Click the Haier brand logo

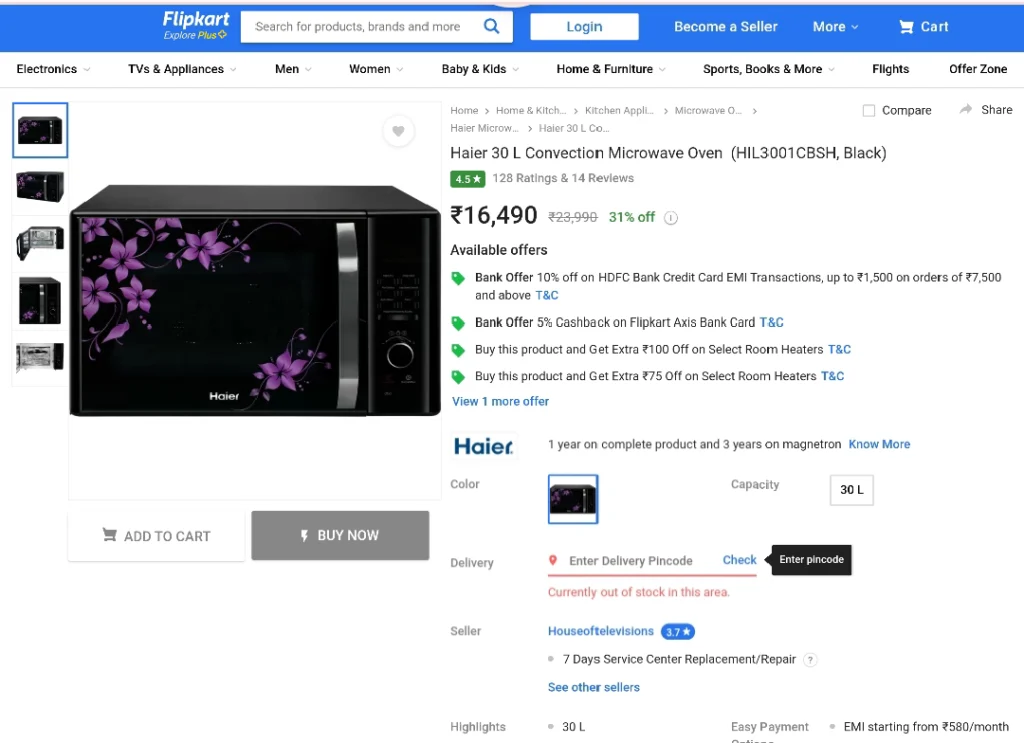pos(483,446)
